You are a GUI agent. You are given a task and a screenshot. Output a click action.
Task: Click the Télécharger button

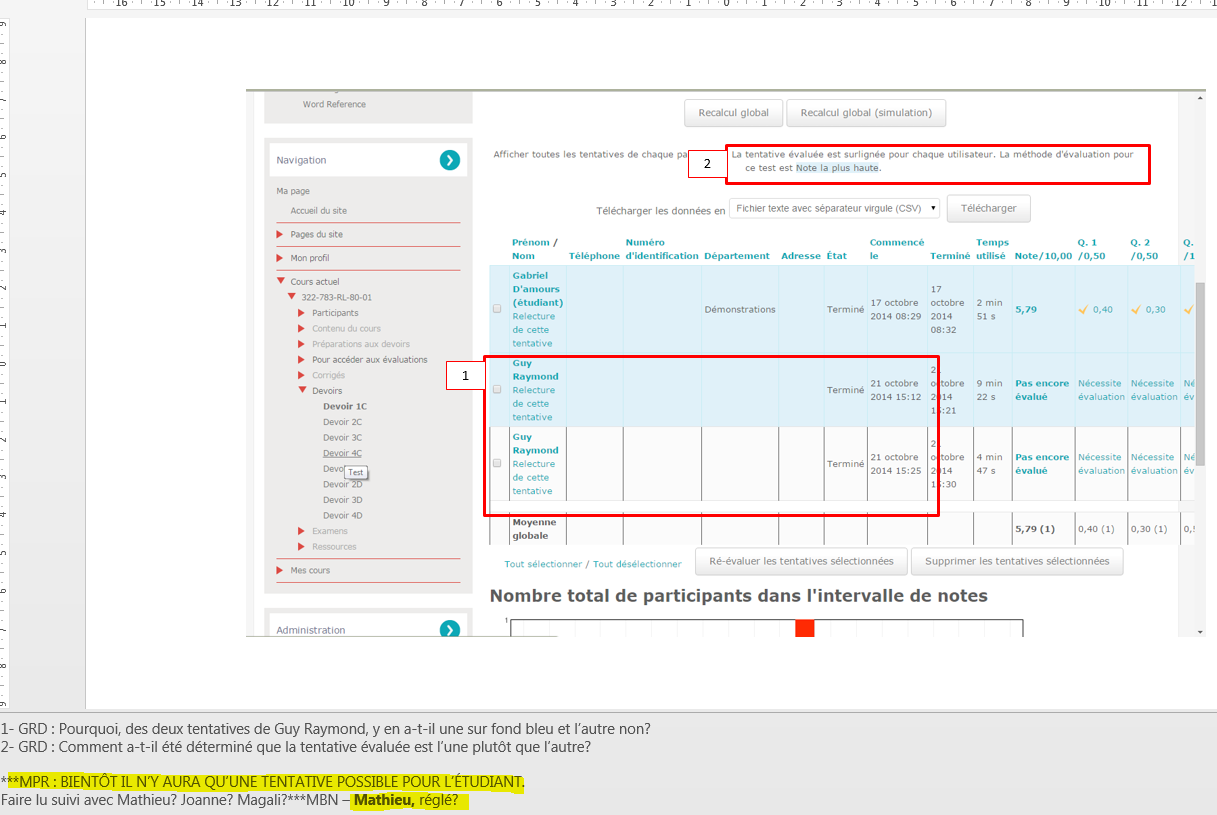coord(987,208)
